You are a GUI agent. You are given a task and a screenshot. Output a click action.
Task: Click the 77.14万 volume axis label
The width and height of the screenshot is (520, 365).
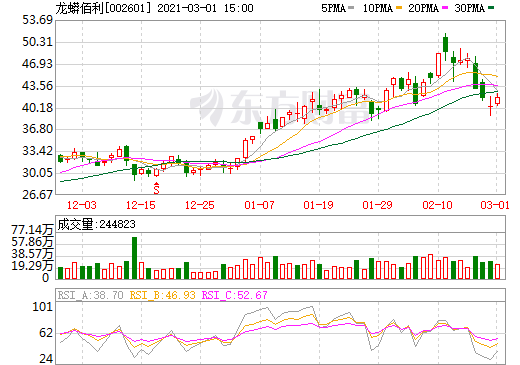coord(32,229)
